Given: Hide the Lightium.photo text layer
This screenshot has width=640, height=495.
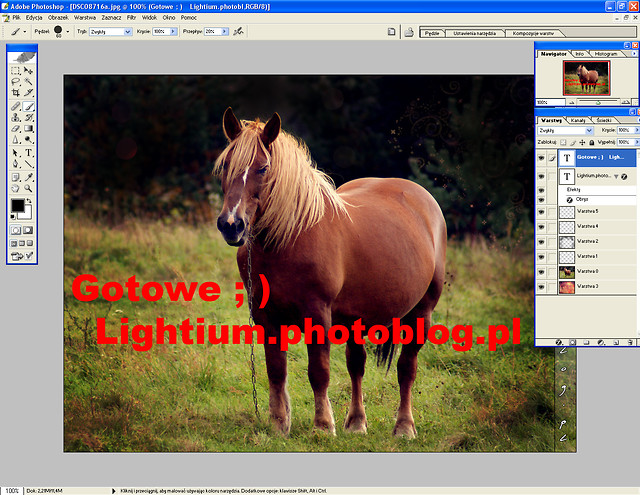Looking at the screenshot, I should coord(541,176).
